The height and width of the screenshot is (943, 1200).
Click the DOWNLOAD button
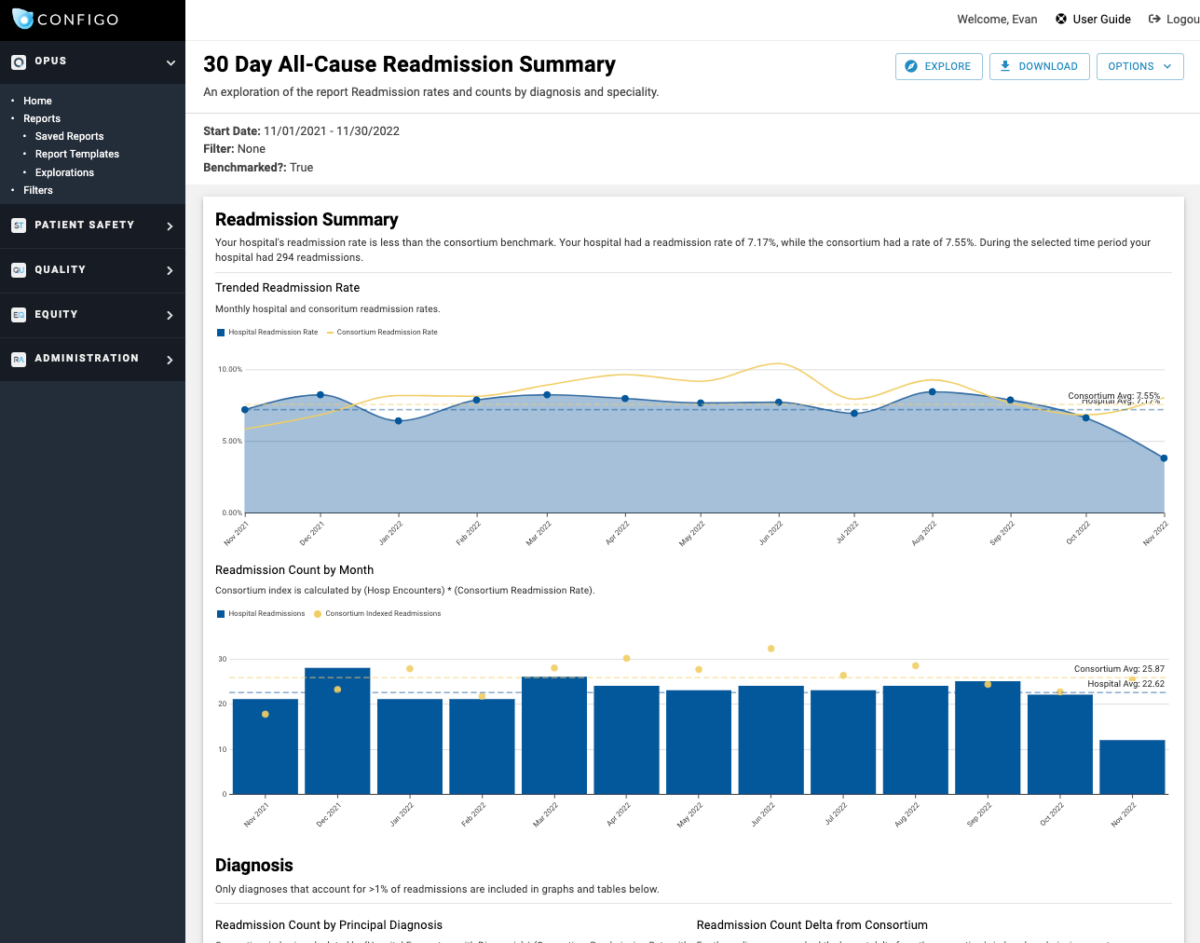pyautogui.click(x=1039, y=66)
